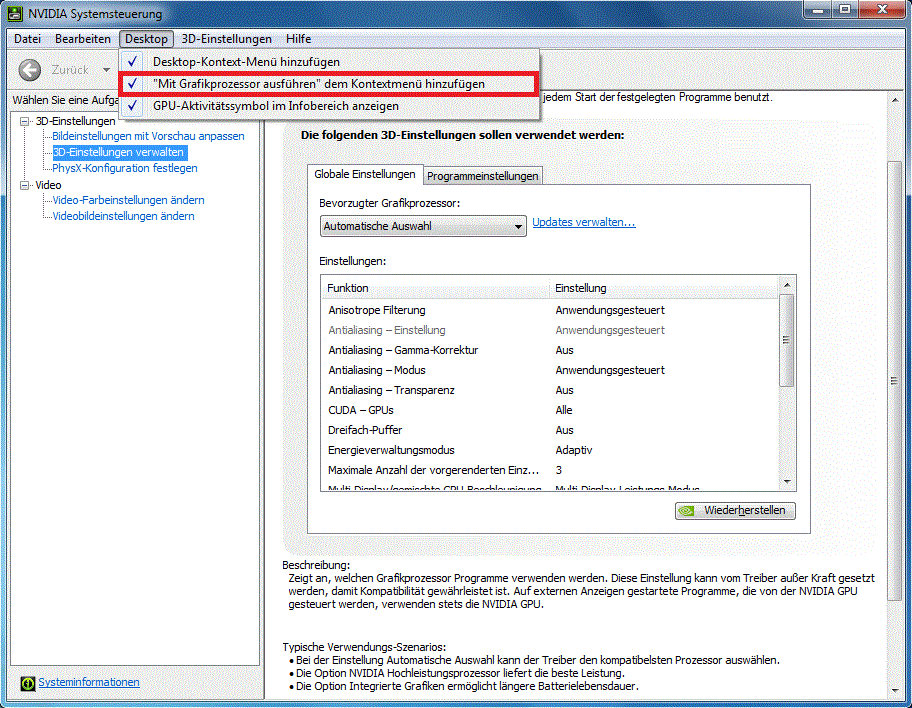The image size is (912, 708).
Task: Toggle Desktop-Kontext-Menü hinzufügen option
Action: click(329, 62)
